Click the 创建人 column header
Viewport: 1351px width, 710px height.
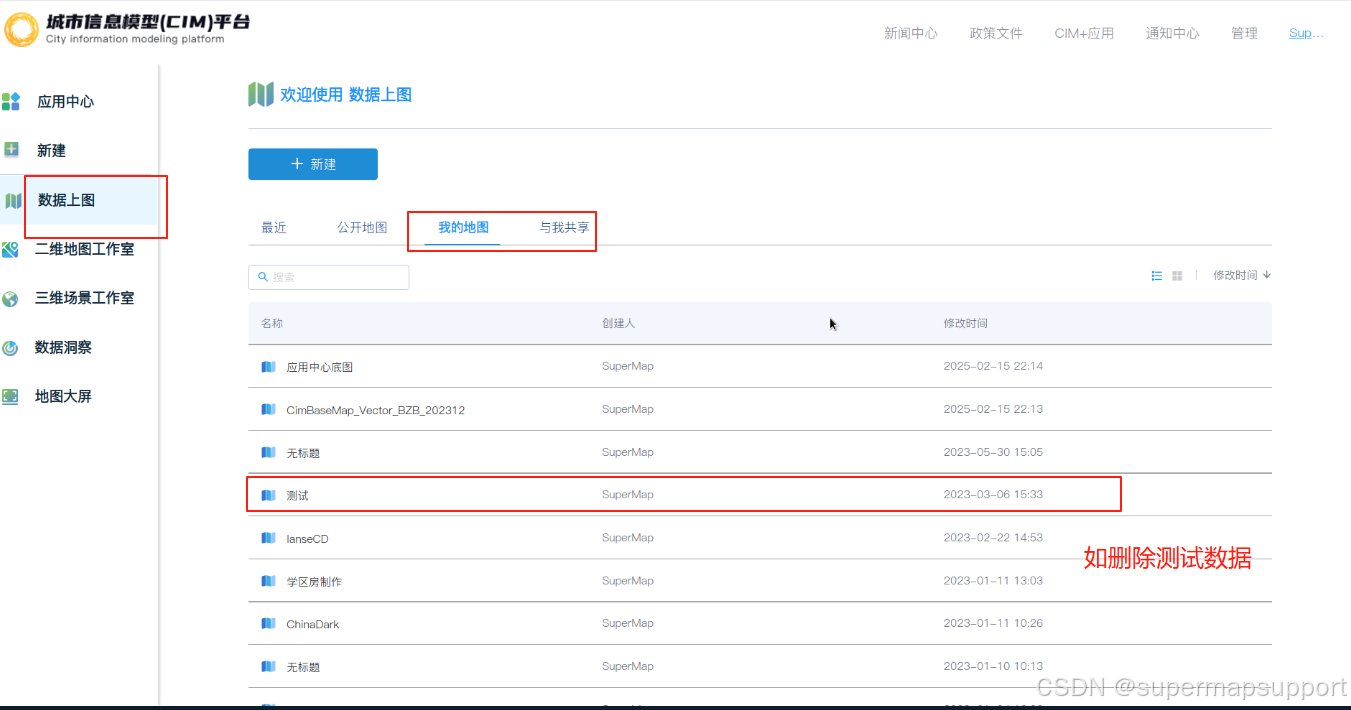618,324
